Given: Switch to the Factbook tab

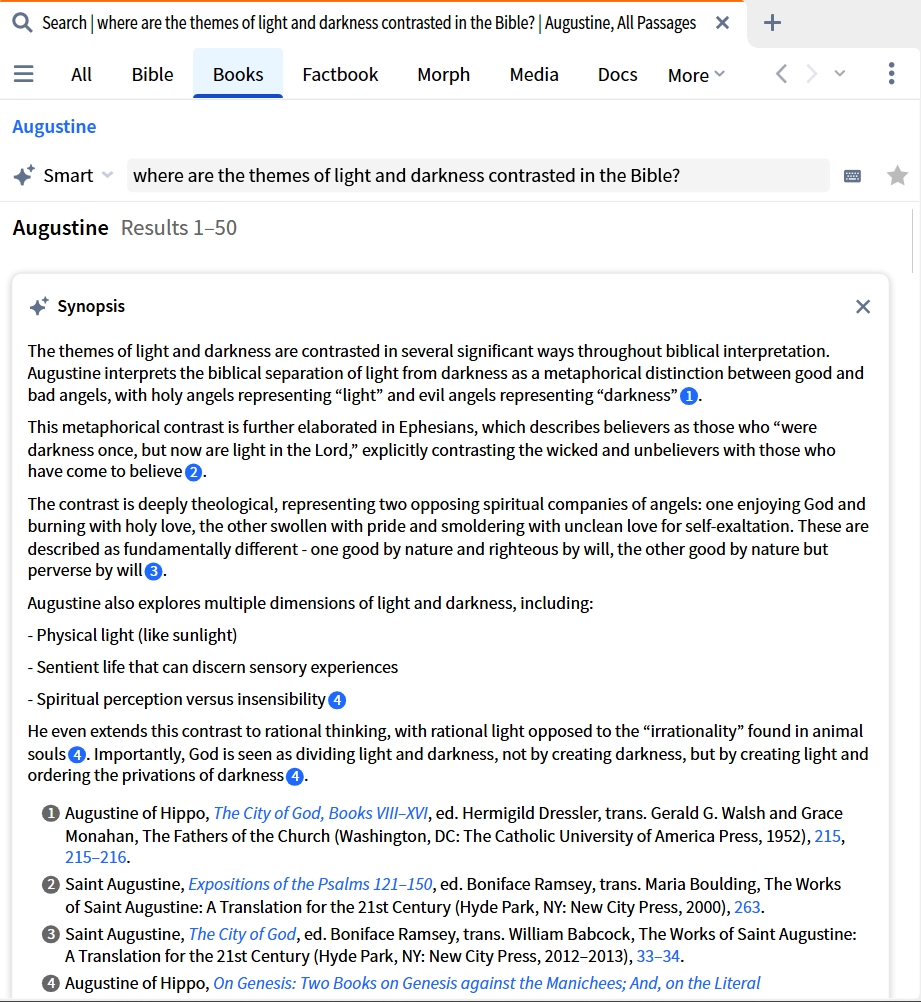Looking at the screenshot, I should pos(340,75).
